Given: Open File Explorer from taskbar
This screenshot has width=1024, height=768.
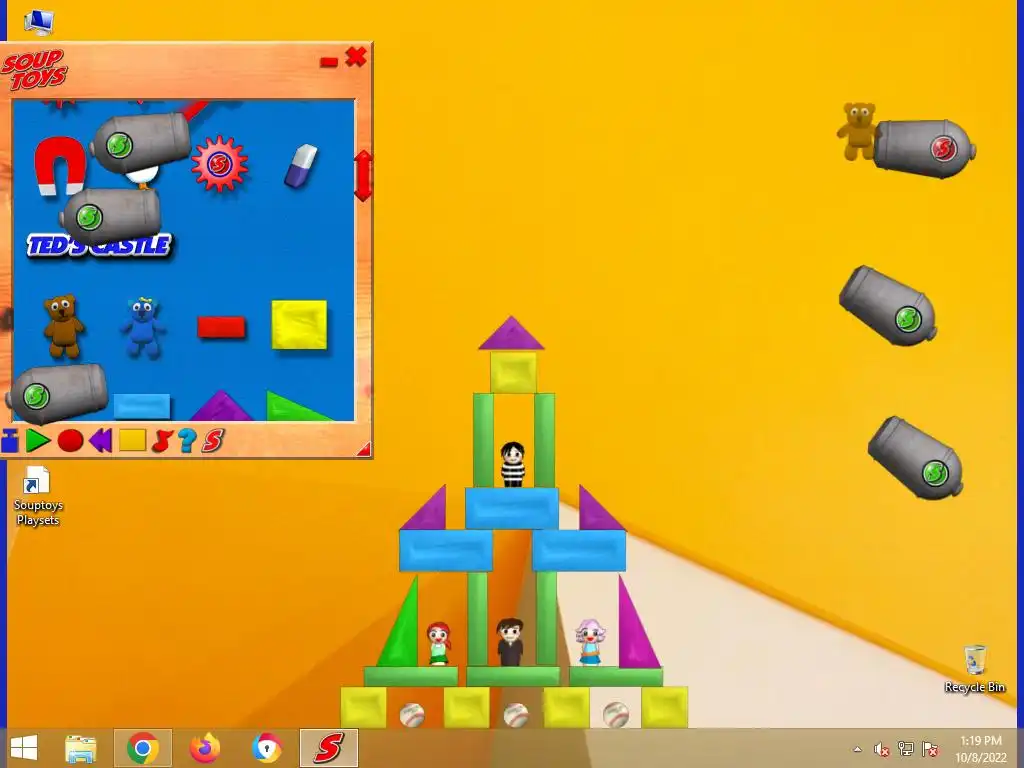Looking at the screenshot, I should (81, 748).
